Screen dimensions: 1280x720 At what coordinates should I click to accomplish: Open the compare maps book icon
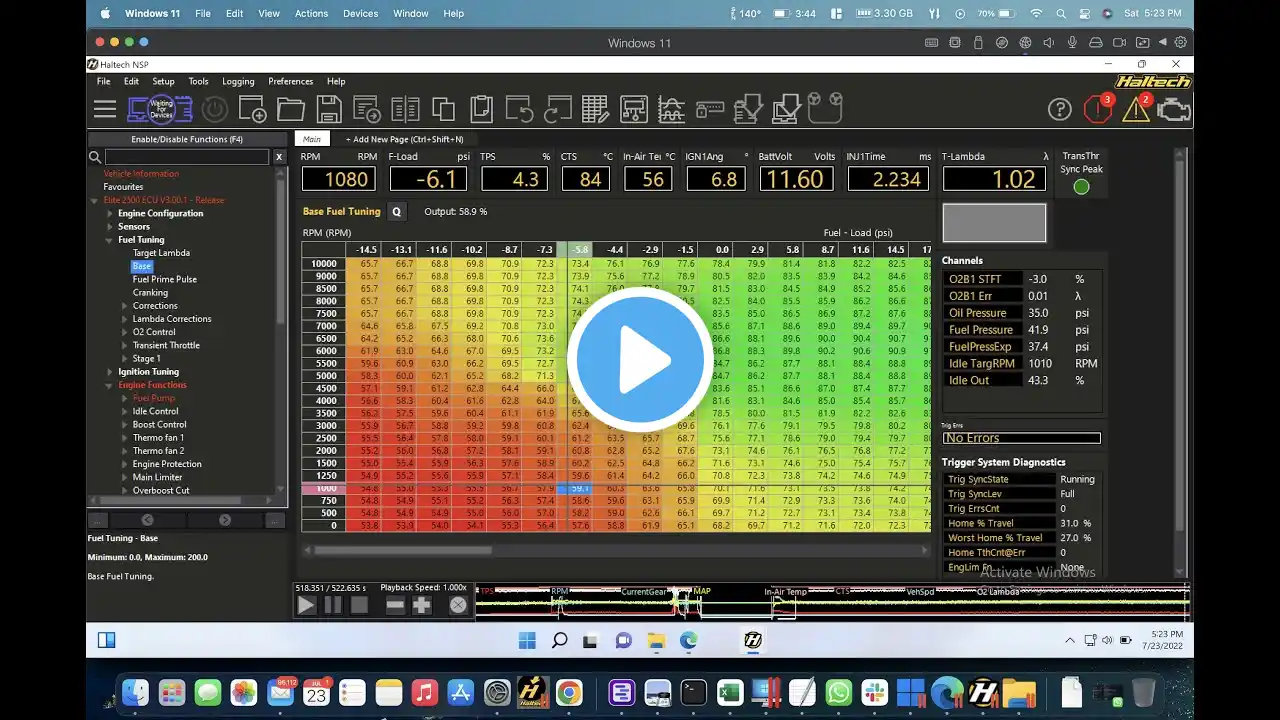click(405, 109)
